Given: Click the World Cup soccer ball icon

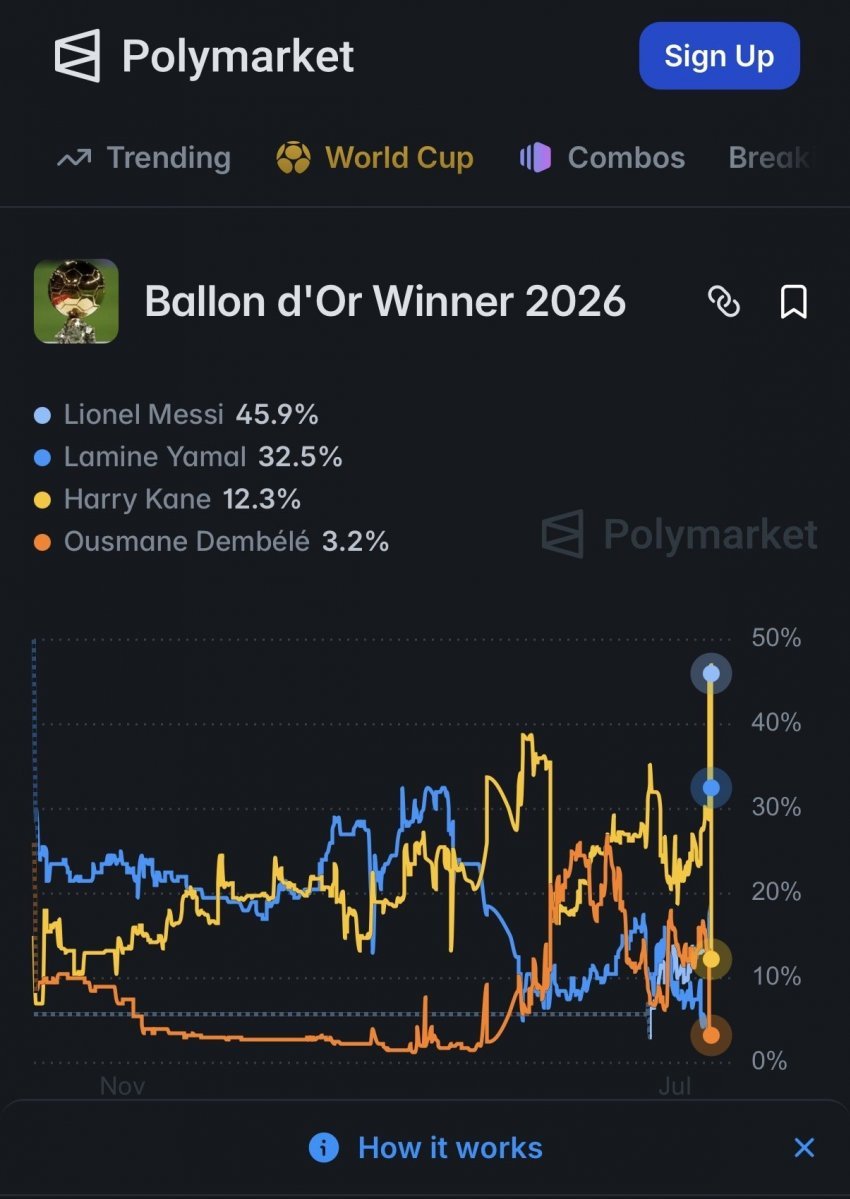Looking at the screenshot, I should click(294, 158).
